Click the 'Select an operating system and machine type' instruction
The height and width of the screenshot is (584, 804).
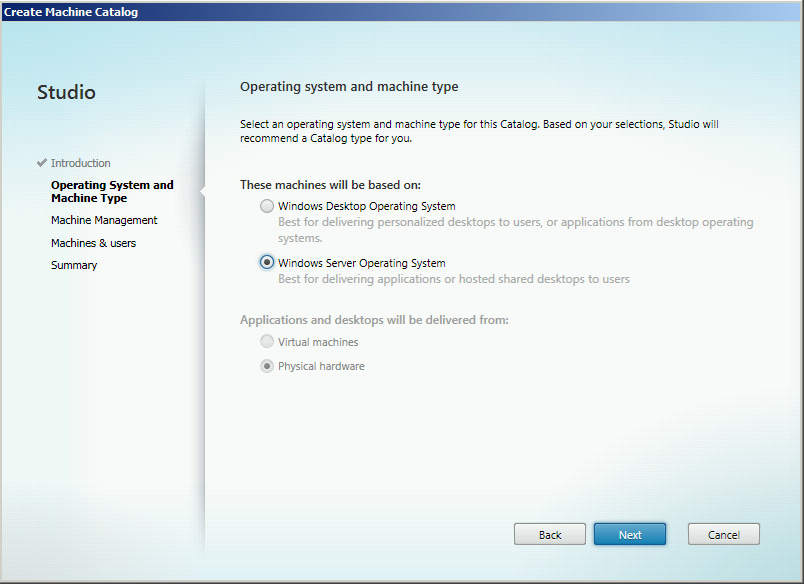tap(479, 131)
